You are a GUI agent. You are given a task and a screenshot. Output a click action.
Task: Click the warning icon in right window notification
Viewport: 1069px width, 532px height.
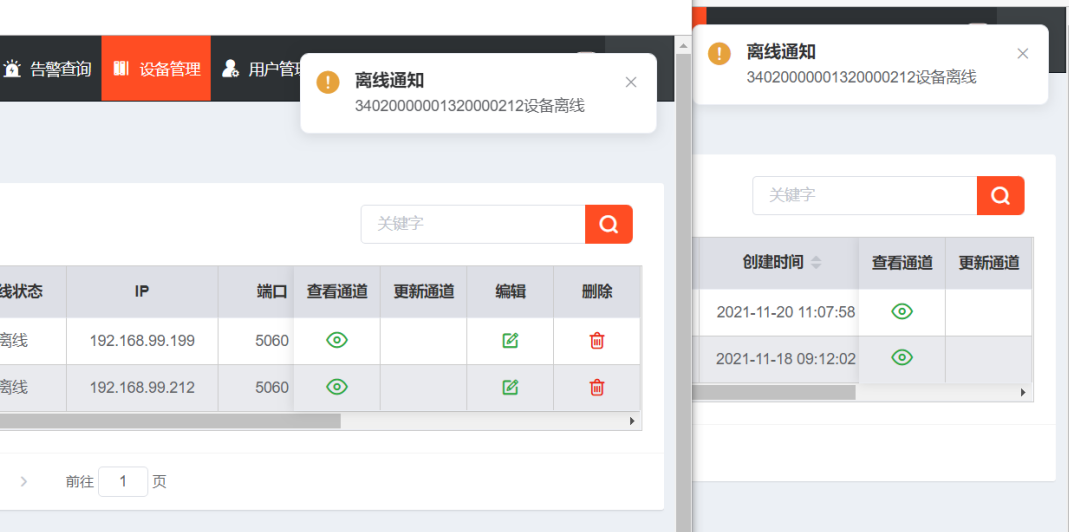(719, 53)
